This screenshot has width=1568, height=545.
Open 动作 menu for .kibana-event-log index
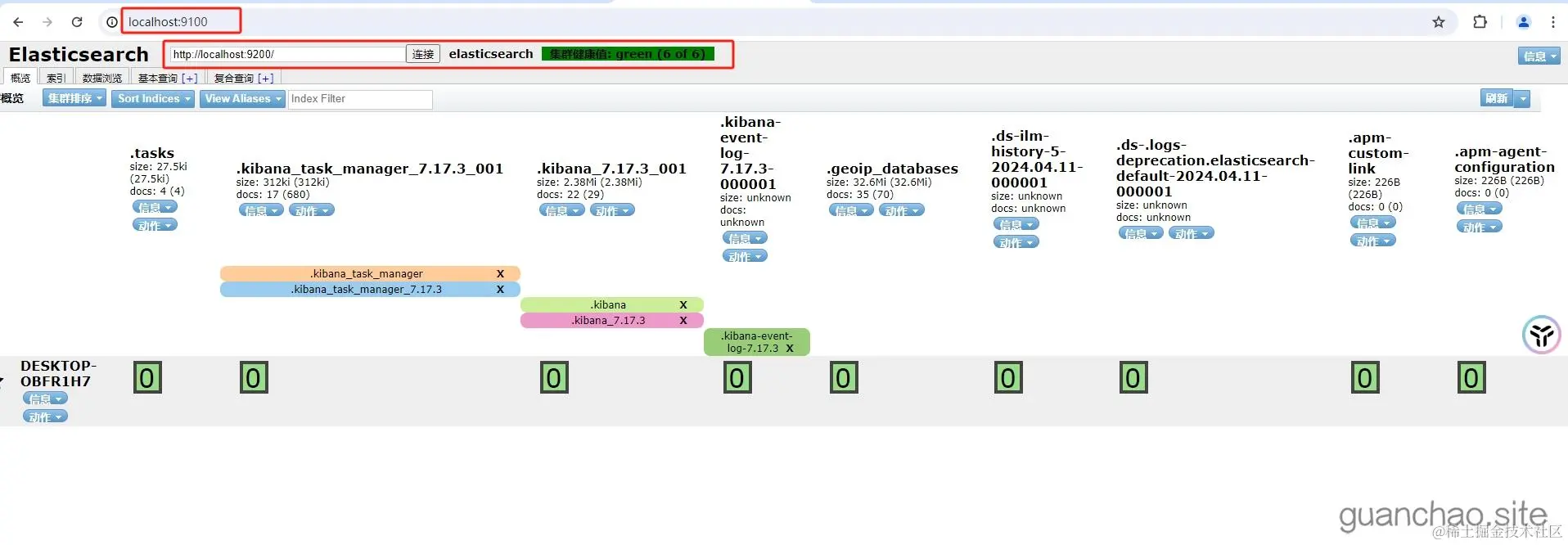(745, 256)
